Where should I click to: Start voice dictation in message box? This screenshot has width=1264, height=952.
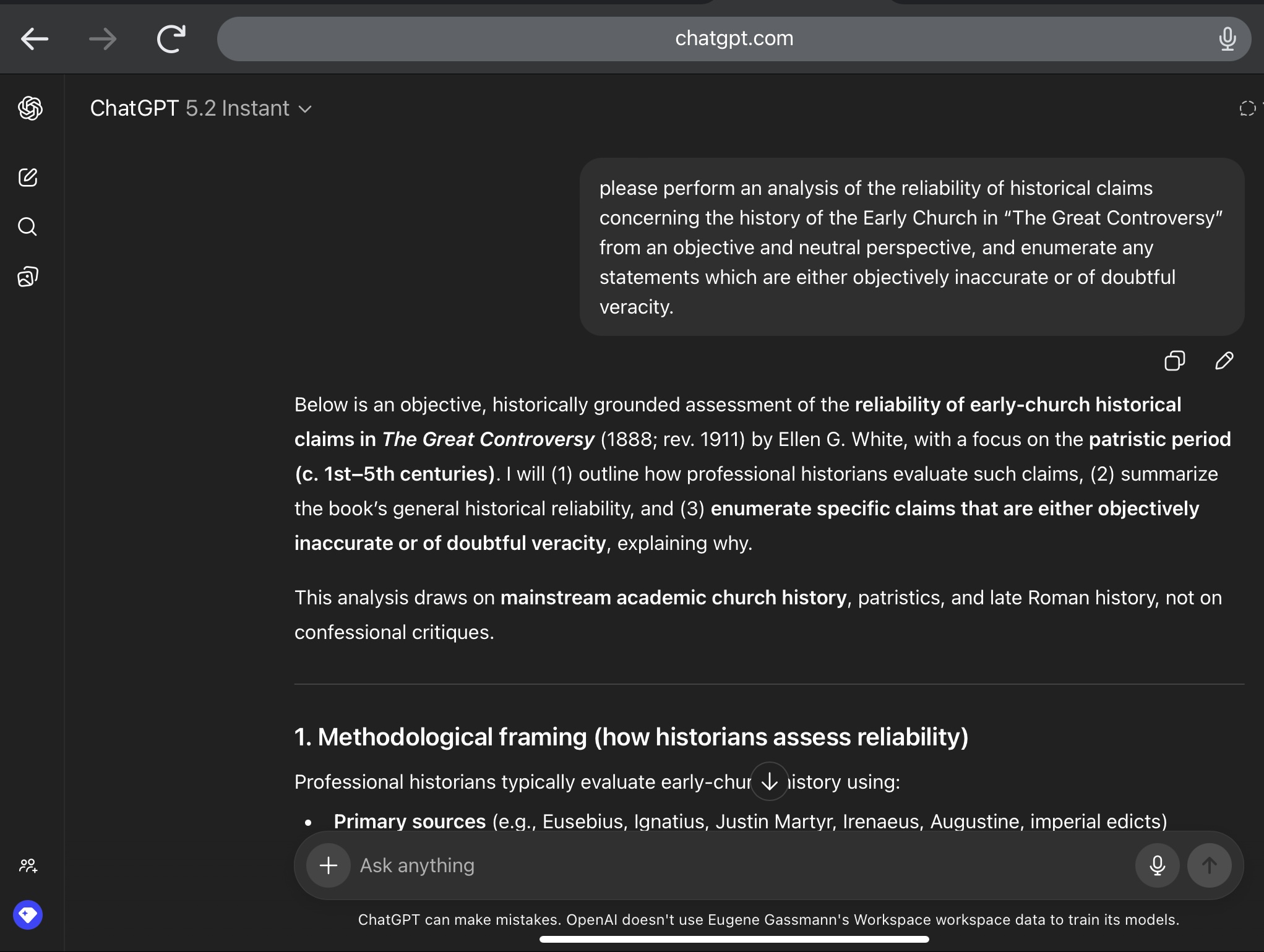(1157, 865)
